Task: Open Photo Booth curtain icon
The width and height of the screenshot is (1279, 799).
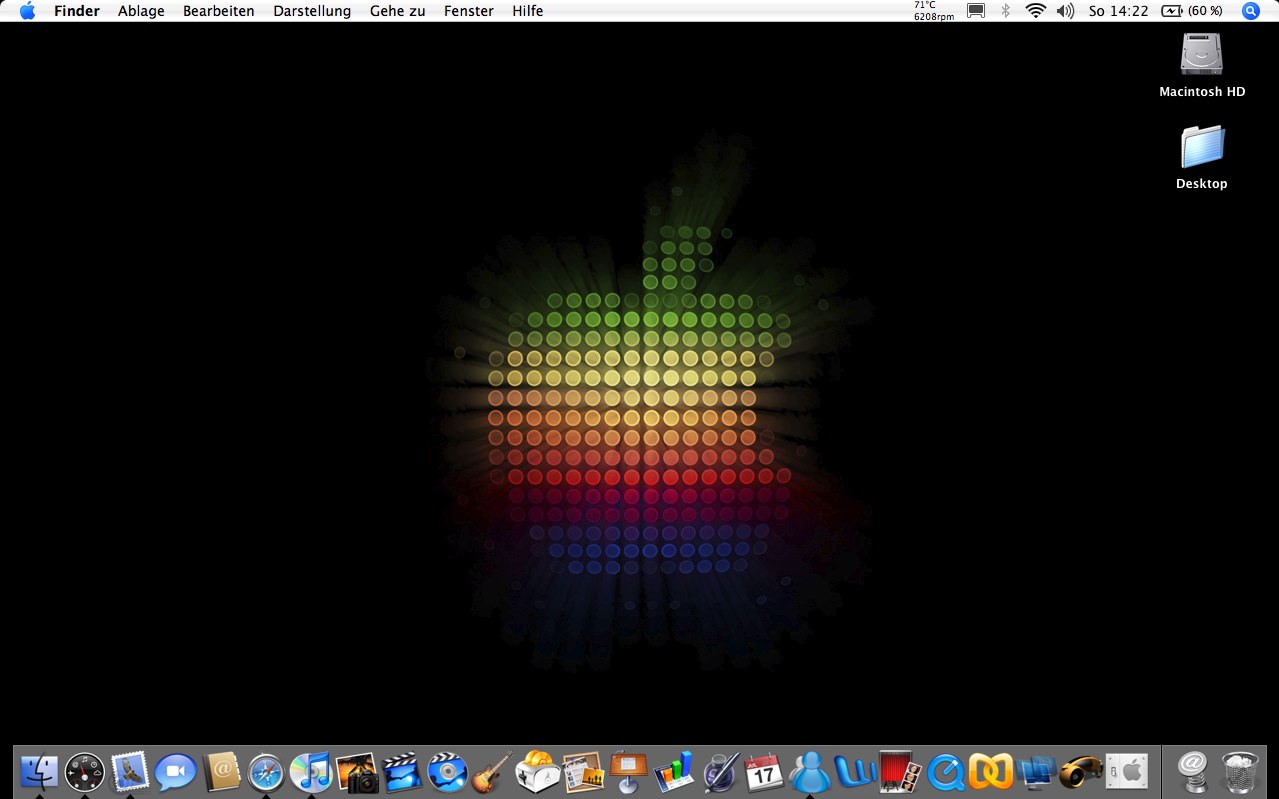Action: [900, 772]
